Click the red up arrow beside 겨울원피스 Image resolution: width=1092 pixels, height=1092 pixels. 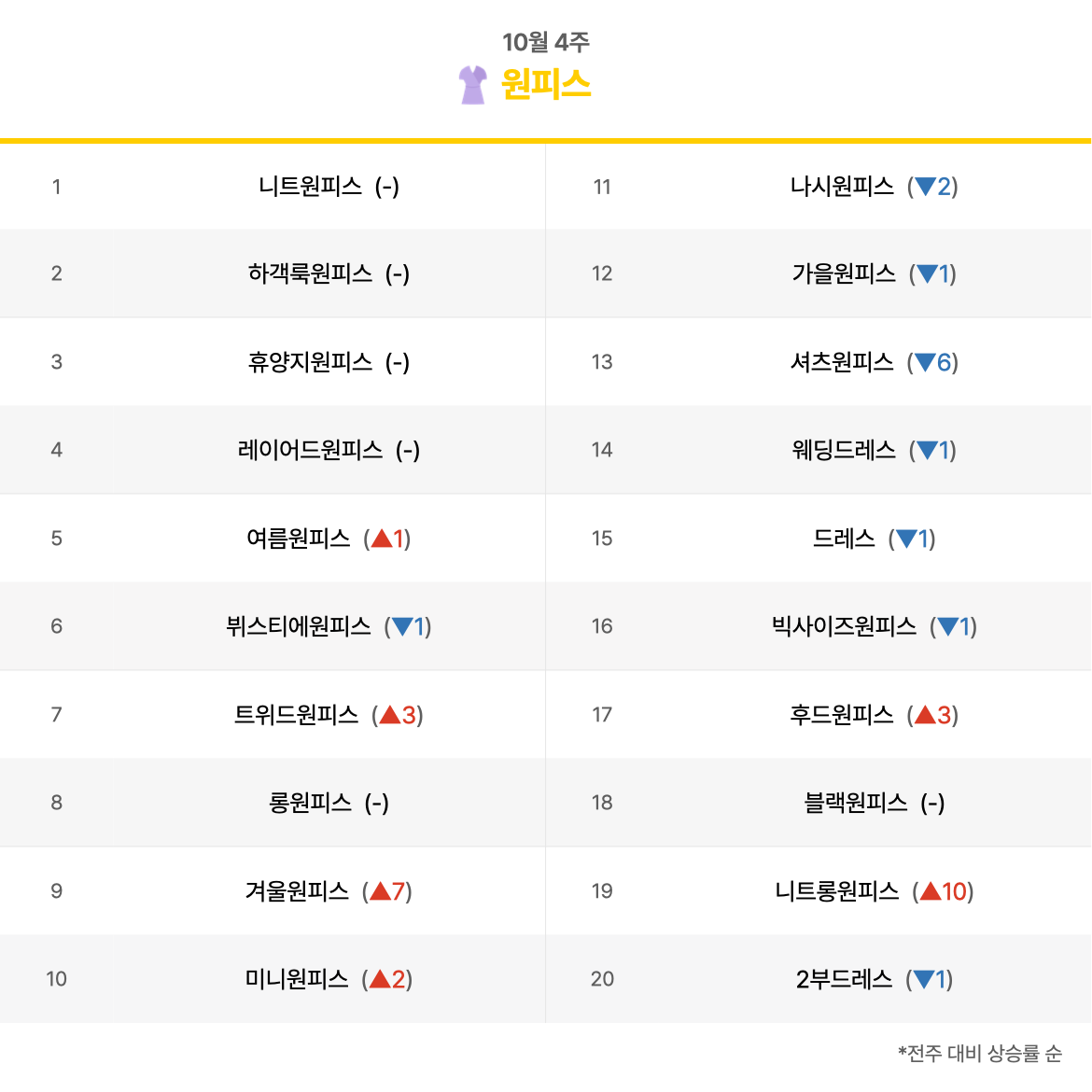[380, 891]
